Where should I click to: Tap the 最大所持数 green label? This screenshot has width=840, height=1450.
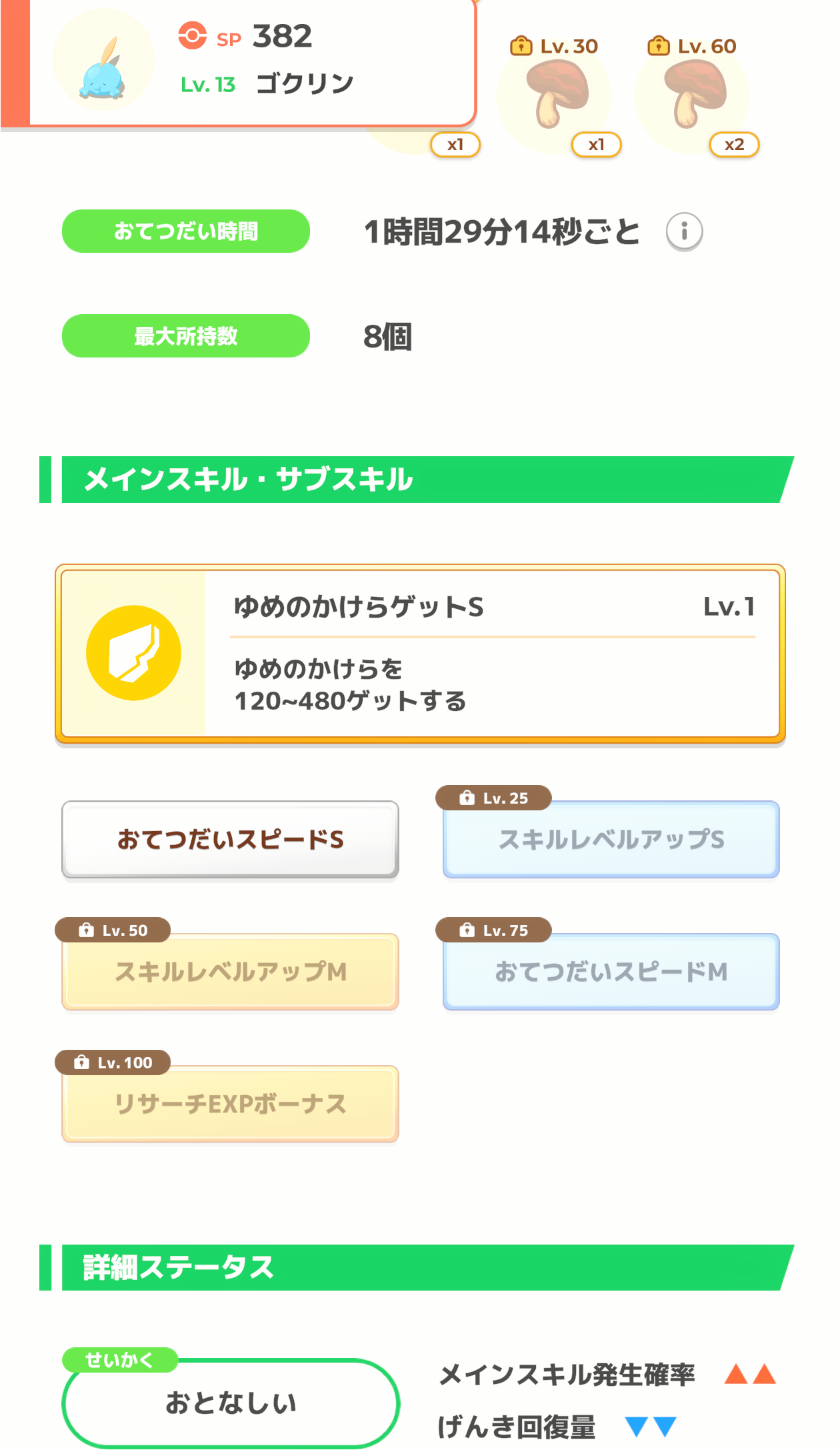click(x=186, y=335)
